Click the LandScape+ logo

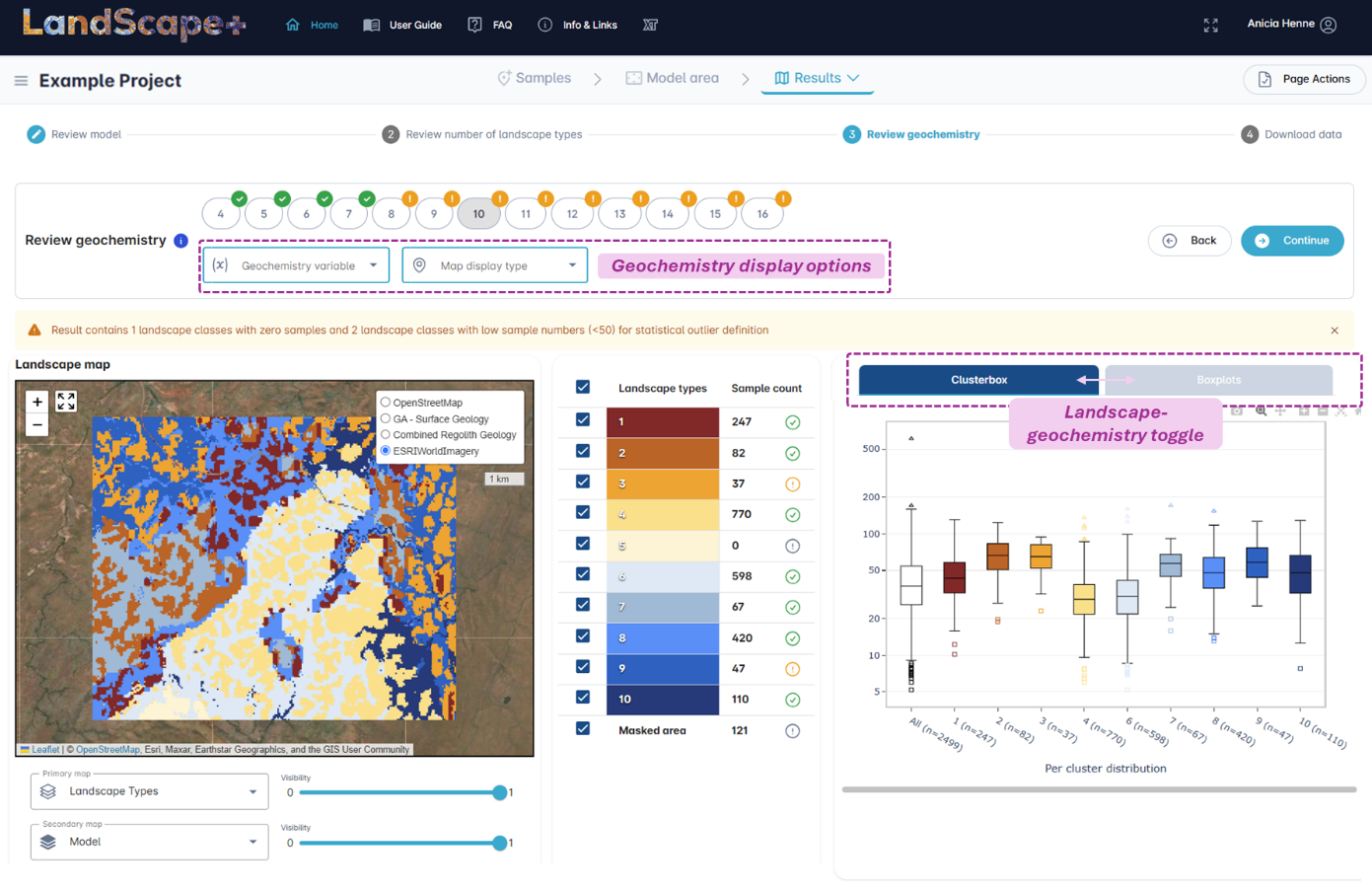point(134,24)
